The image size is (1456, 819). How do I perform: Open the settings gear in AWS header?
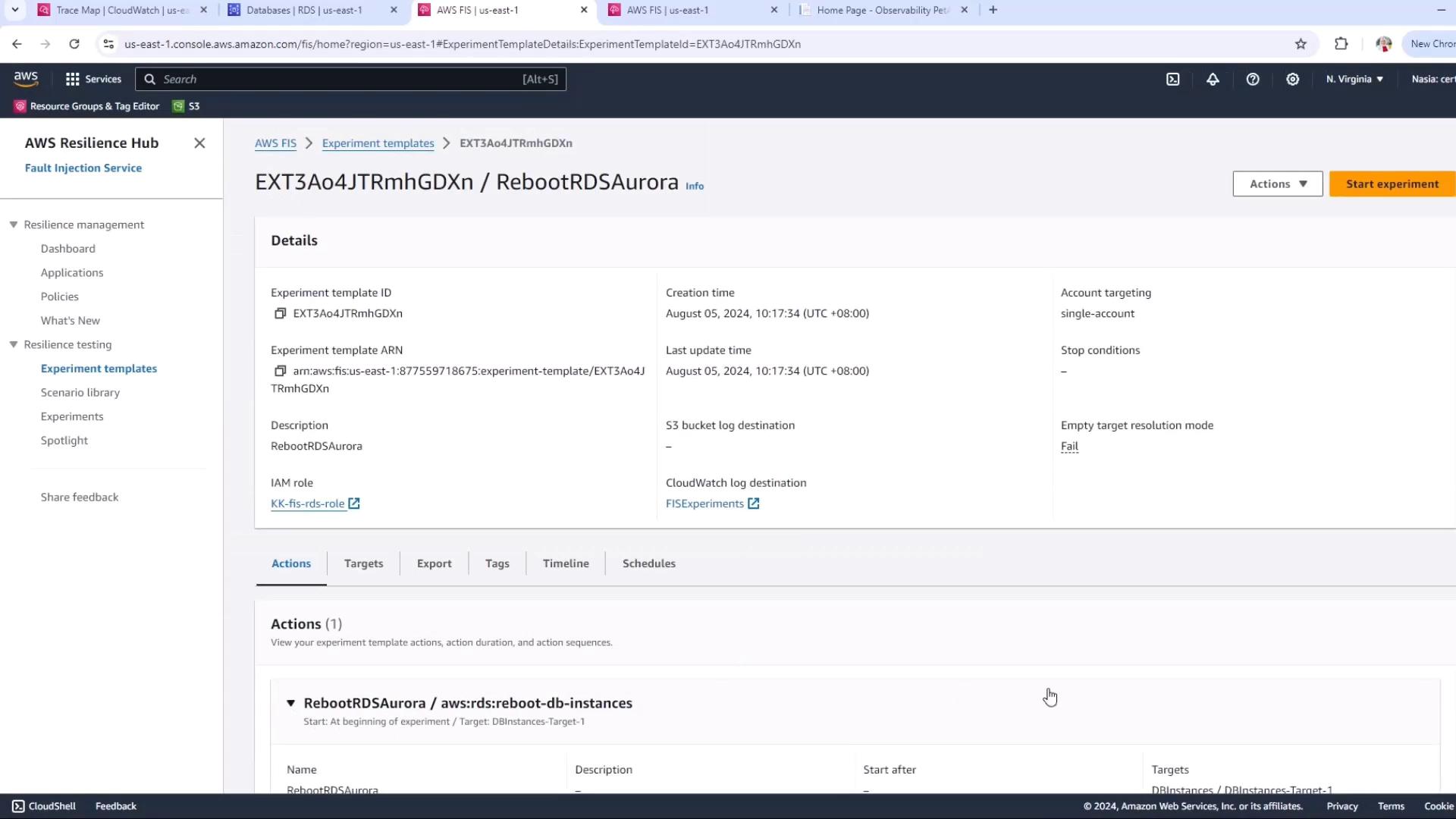click(1293, 79)
